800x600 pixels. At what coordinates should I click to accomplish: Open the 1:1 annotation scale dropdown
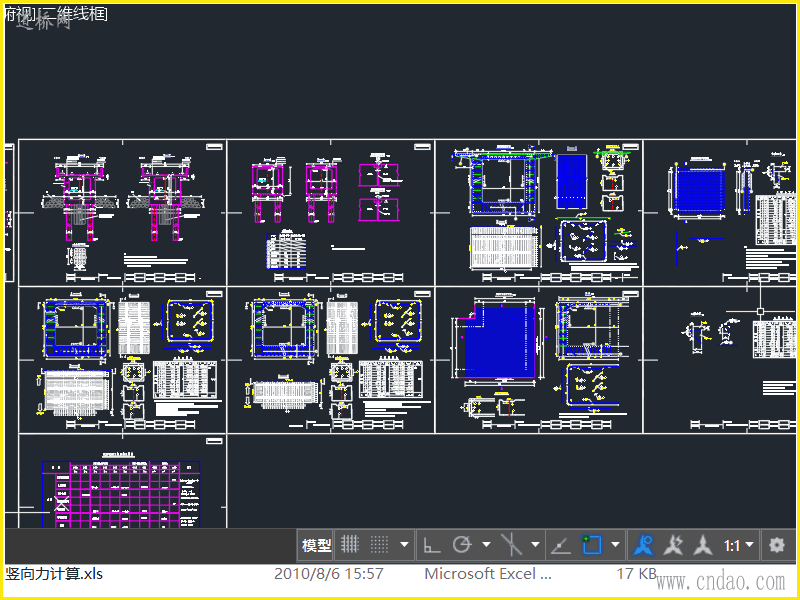click(x=738, y=545)
